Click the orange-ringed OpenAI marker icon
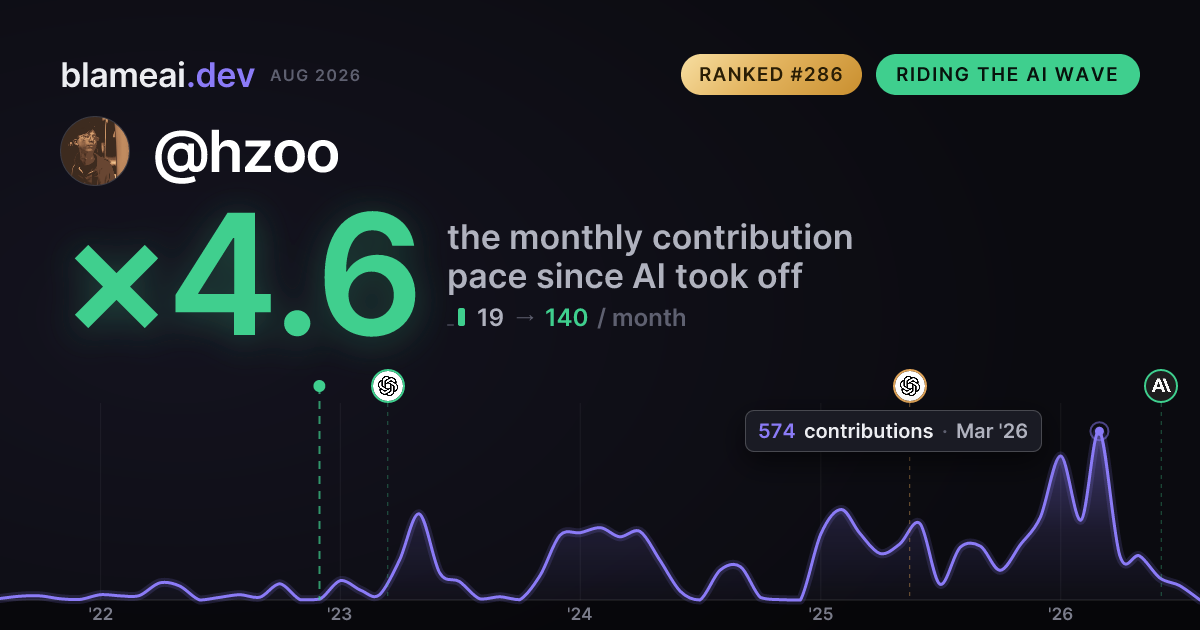 (909, 385)
